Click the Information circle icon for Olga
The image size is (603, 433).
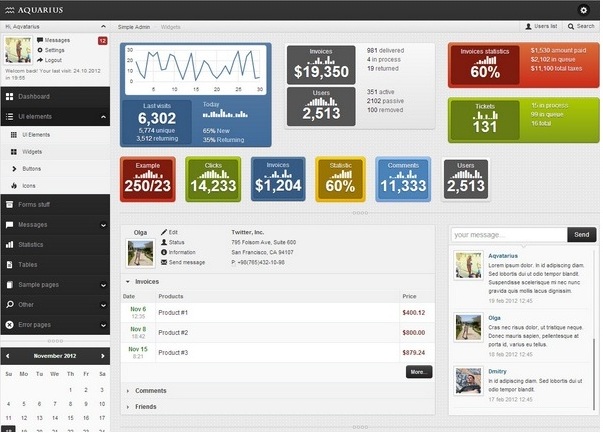pos(164,252)
